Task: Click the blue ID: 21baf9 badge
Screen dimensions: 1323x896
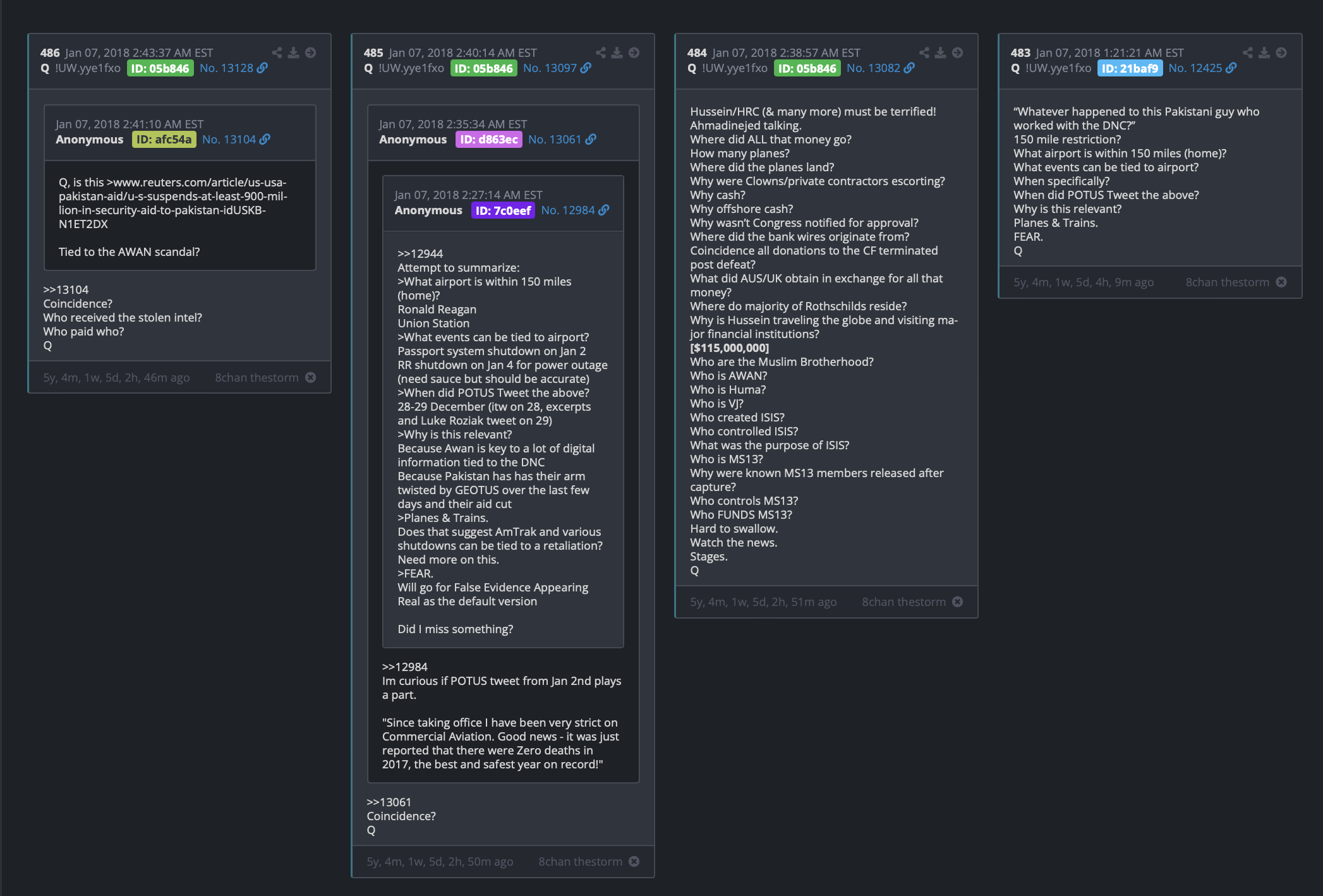Action: (x=1130, y=68)
